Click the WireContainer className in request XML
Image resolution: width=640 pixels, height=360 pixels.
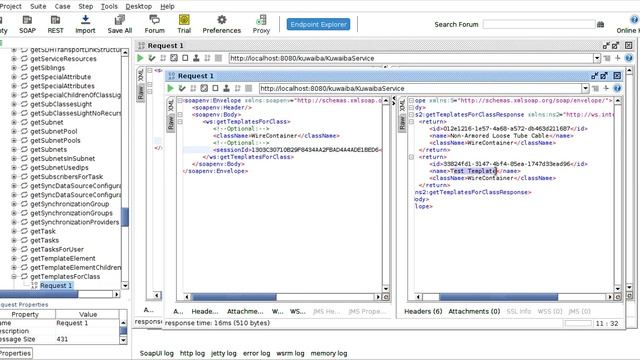pos(274,136)
